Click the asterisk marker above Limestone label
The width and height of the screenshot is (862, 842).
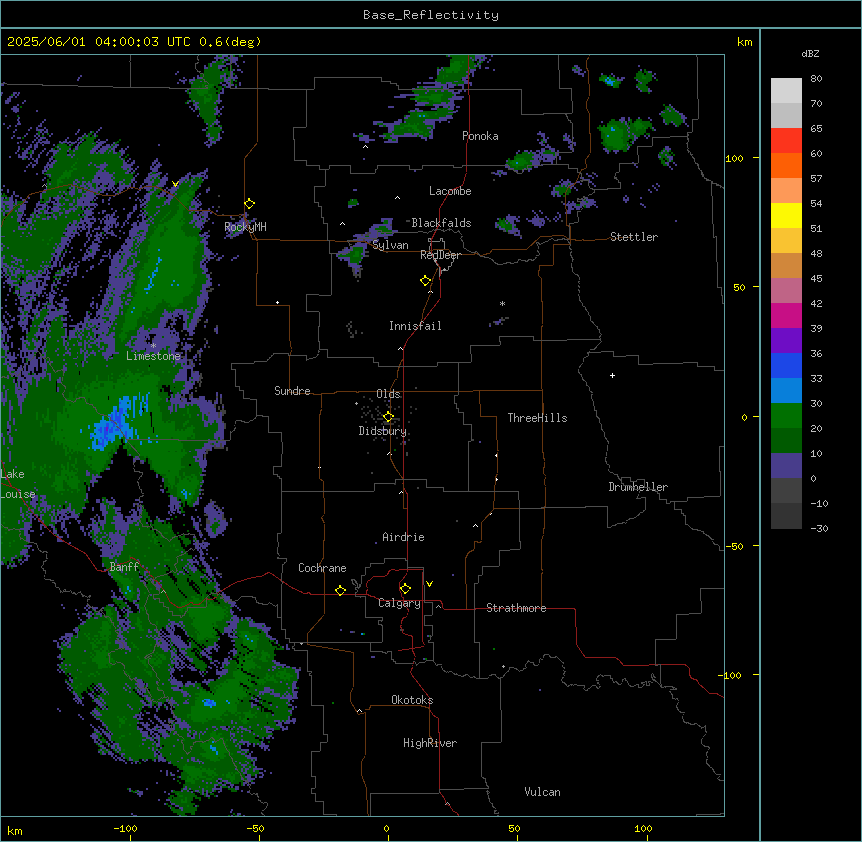[x=153, y=346]
